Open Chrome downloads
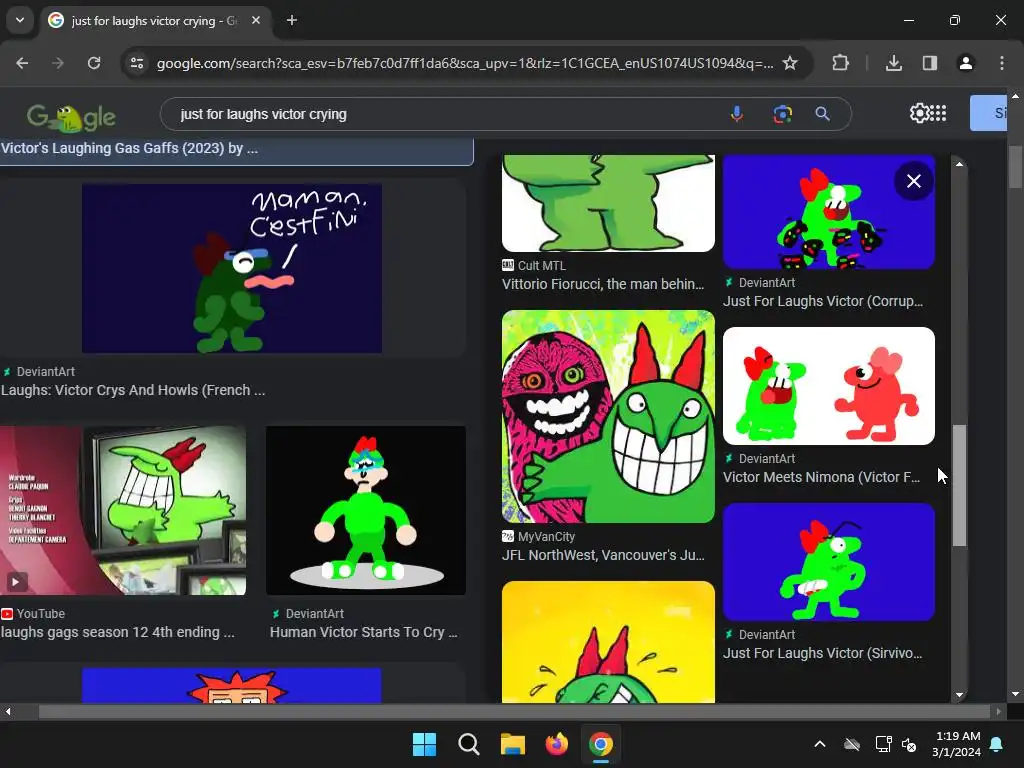 (893, 63)
